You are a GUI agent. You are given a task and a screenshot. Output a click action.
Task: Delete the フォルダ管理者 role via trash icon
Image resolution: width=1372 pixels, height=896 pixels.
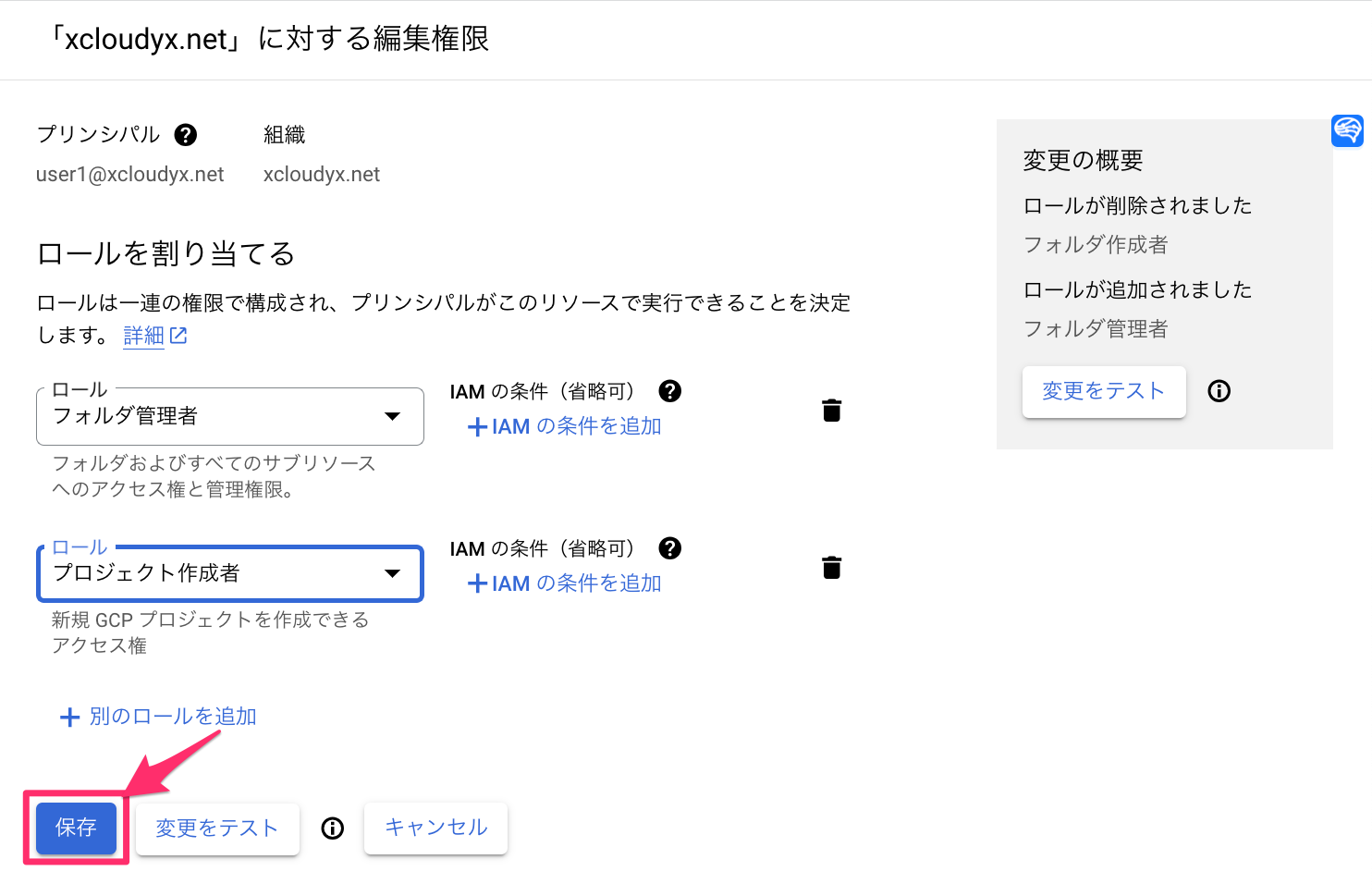[x=831, y=410]
